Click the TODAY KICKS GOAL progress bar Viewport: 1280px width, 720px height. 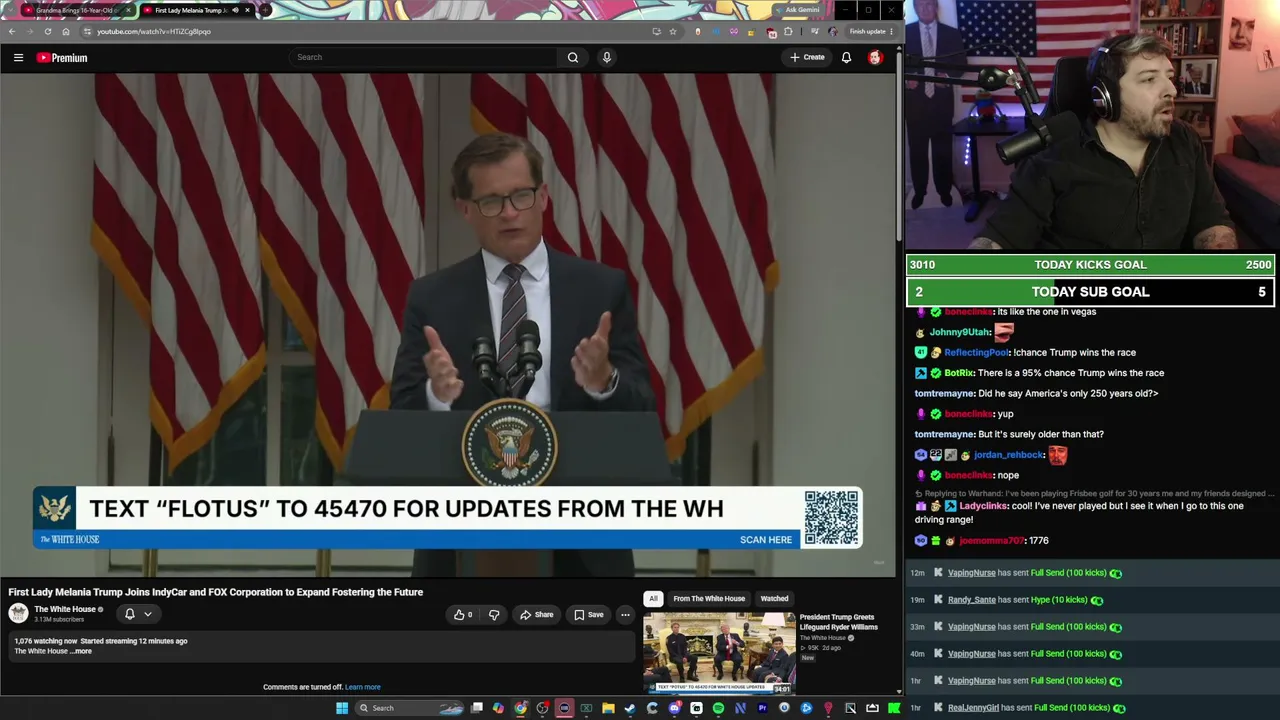pos(1090,265)
